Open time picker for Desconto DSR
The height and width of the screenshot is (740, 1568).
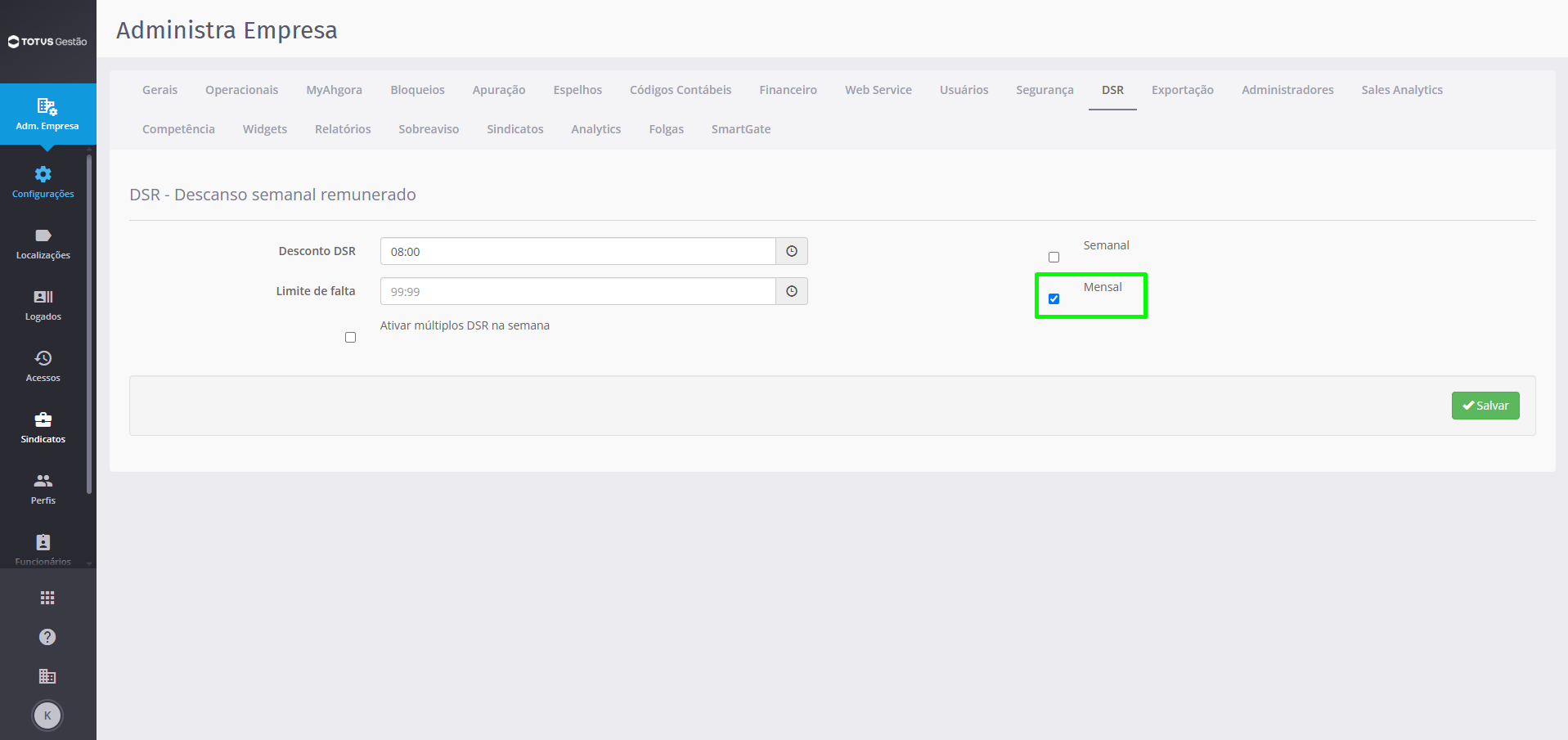pyautogui.click(x=792, y=251)
